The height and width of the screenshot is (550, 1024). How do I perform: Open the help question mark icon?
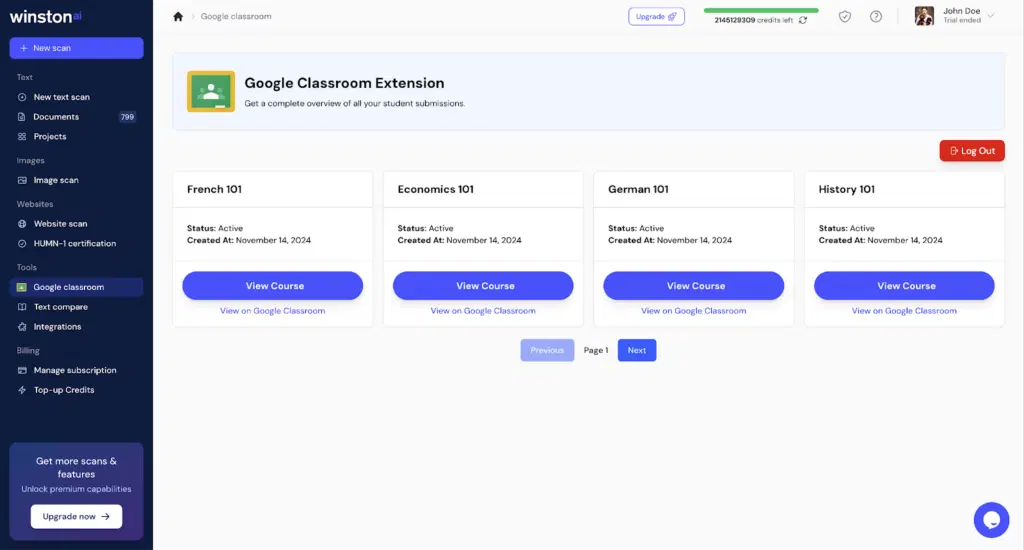pos(876,16)
